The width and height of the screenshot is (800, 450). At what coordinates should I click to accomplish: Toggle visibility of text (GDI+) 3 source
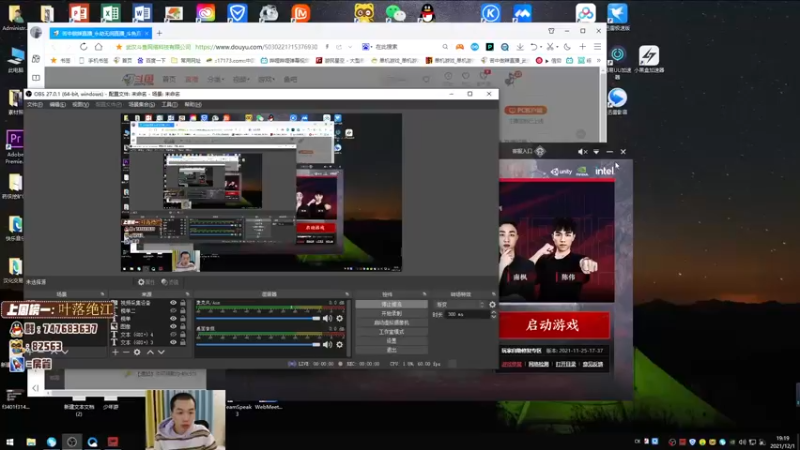[173, 342]
